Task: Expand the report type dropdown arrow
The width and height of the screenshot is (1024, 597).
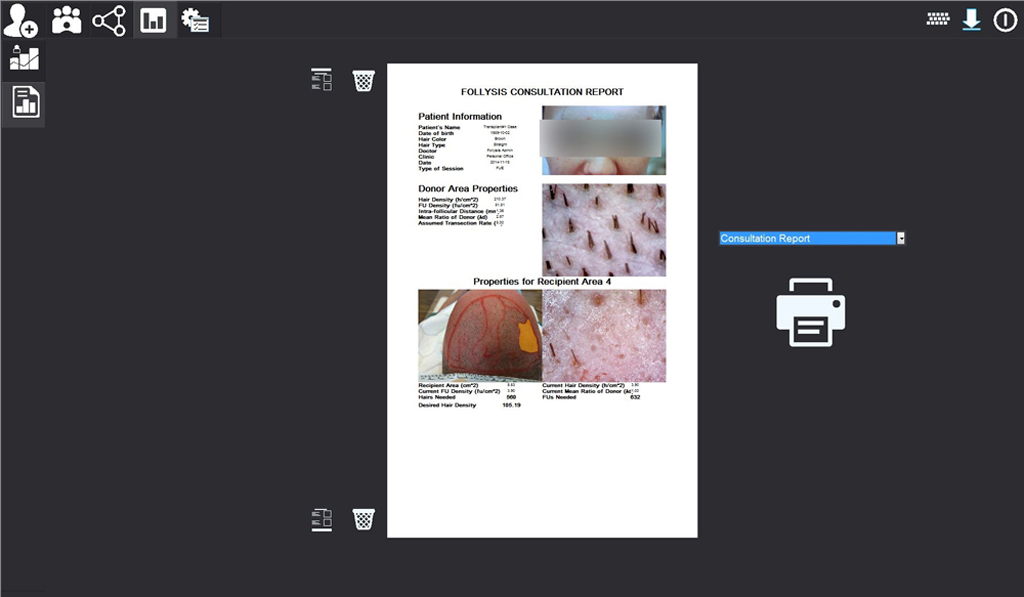Action: coord(901,238)
